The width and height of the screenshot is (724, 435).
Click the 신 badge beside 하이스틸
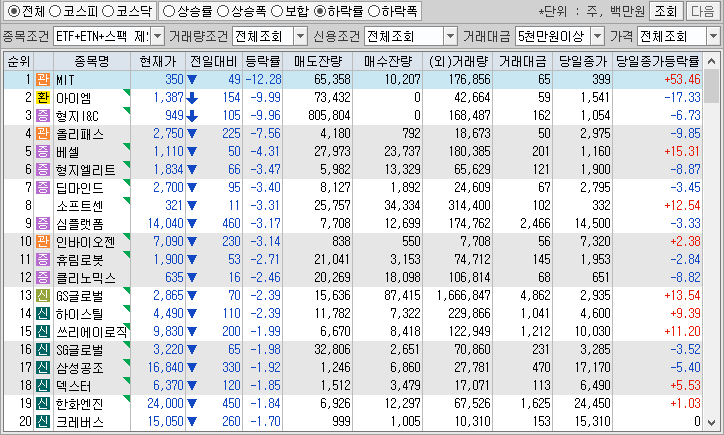tap(43, 314)
